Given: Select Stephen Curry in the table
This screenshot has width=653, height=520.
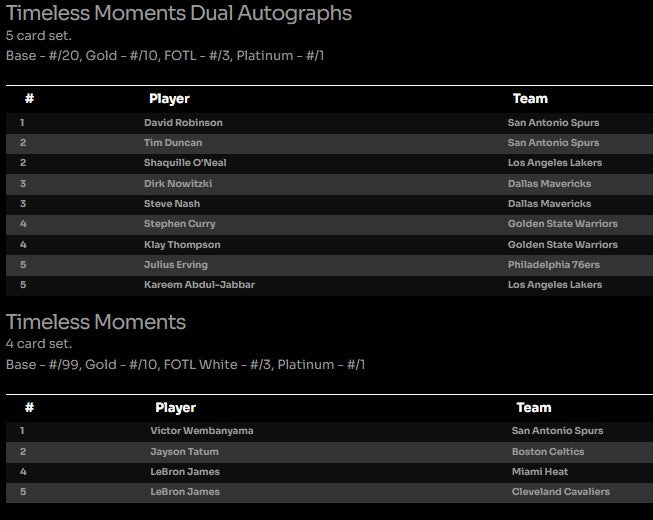Looking at the screenshot, I should (x=179, y=224).
